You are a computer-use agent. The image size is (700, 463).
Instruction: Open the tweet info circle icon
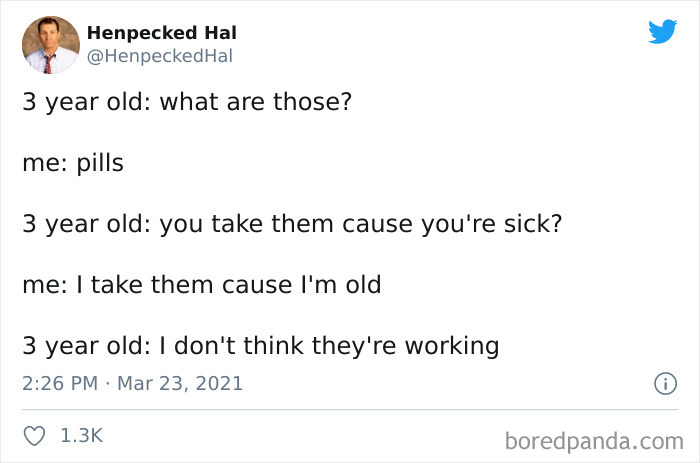coord(662,383)
